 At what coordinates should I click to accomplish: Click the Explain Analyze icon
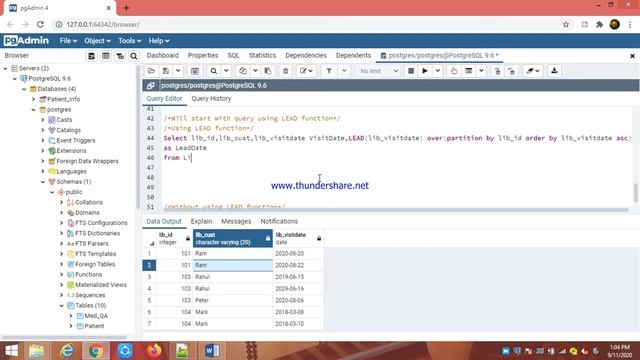pos(469,71)
